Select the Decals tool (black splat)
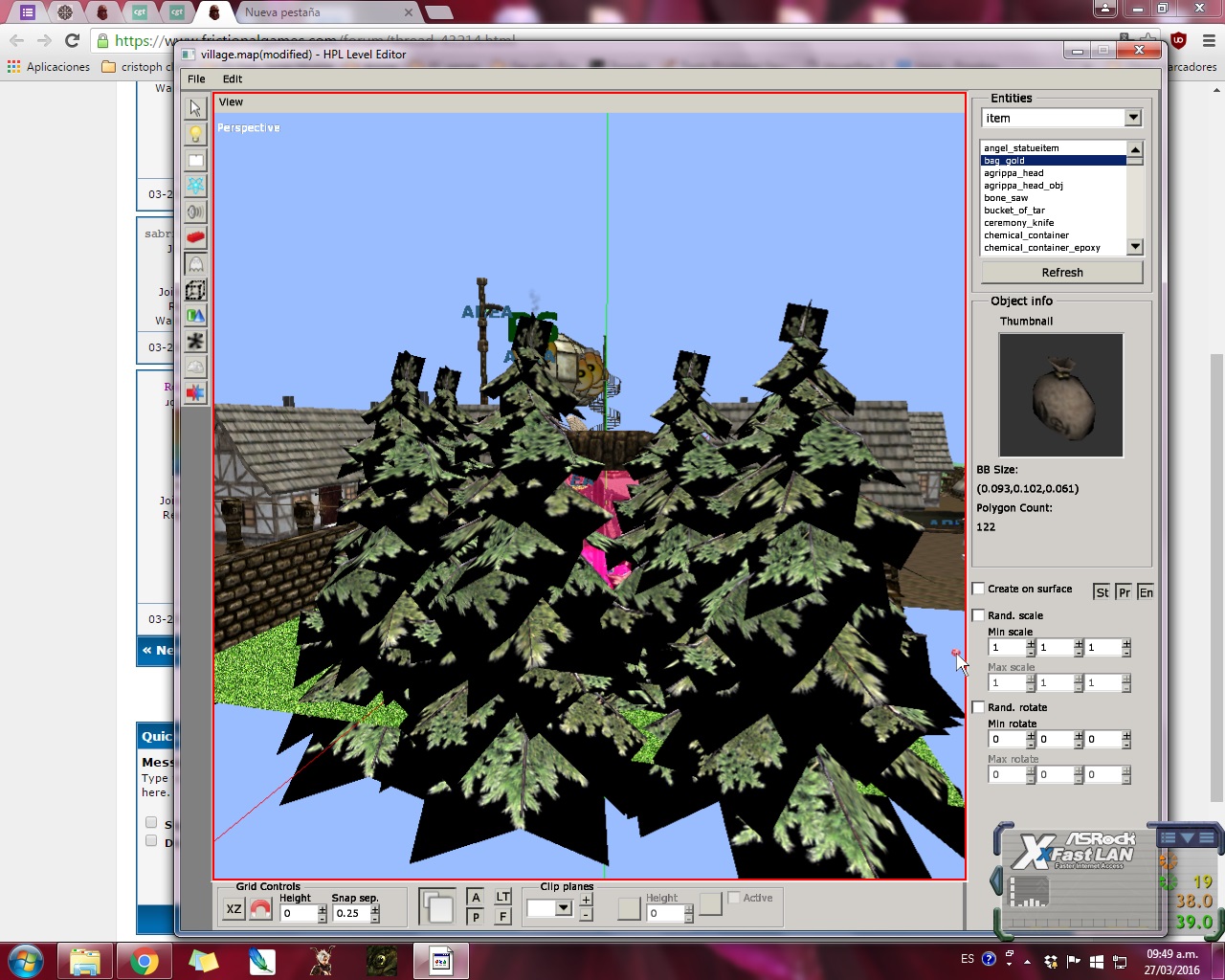Viewport: 1225px width, 980px height. pyautogui.click(x=195, y=341)
